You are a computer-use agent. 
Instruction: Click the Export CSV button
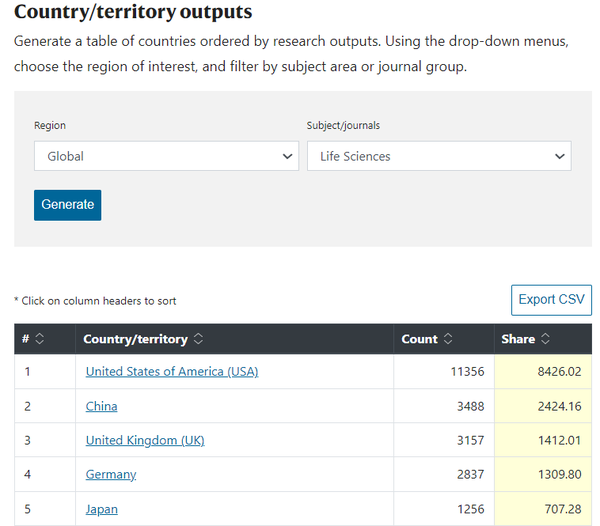551,300
